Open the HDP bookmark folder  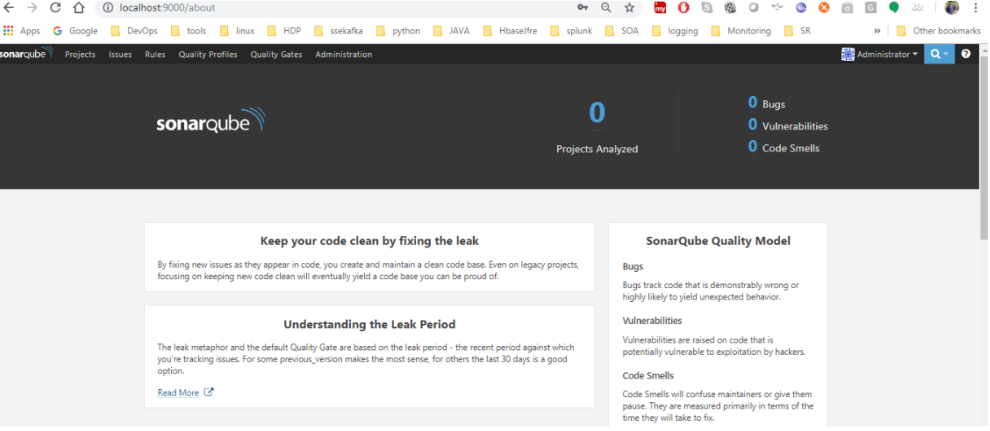coord(284,30)
